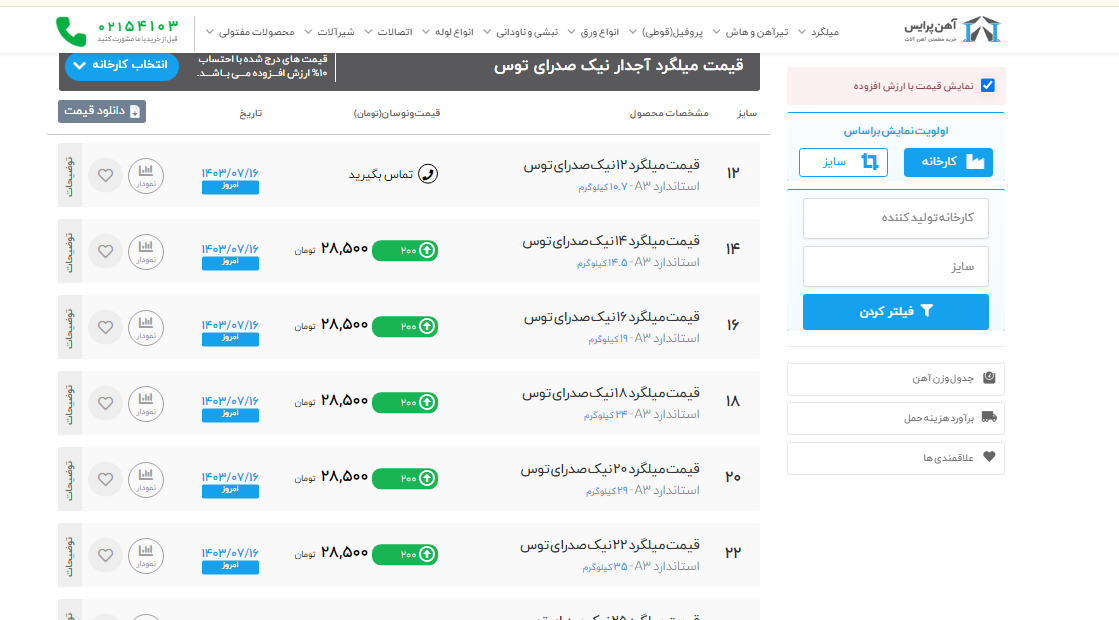Favorite the size 14 rebar with heart icon
The image size is (1119, 620).
click(x=105, y=251)
